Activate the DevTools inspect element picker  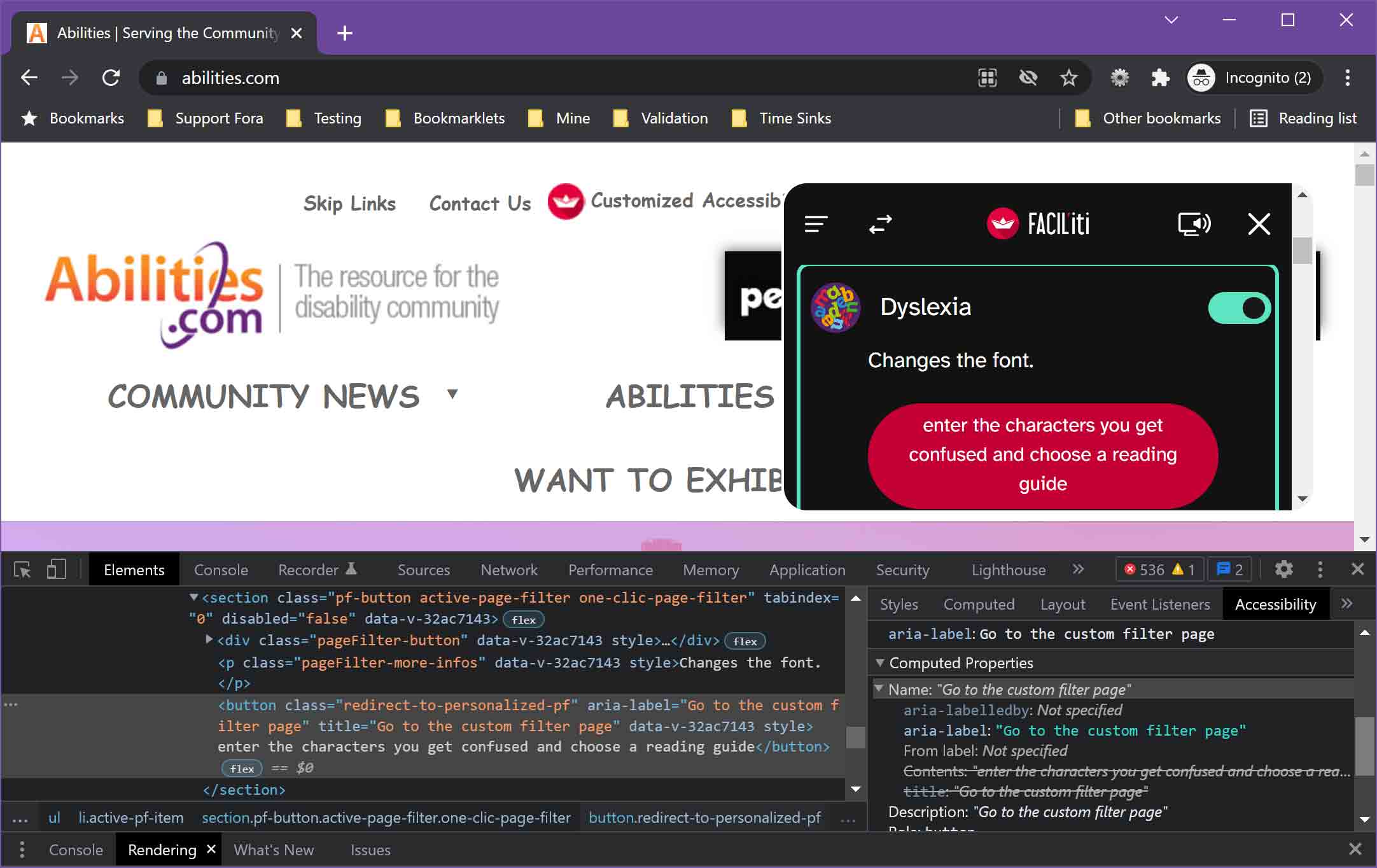click(x=23, y=570)
